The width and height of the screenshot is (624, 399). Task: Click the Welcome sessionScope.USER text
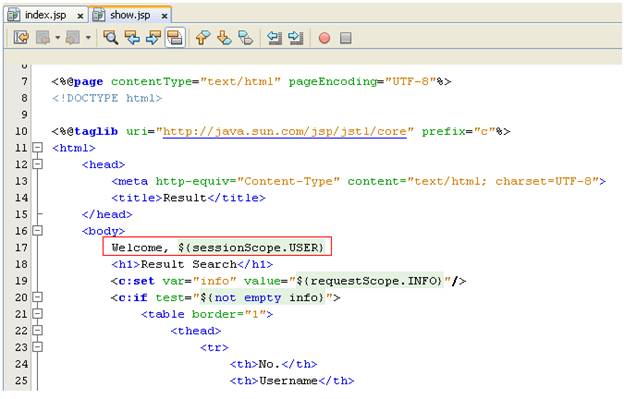click(x=217, y=247)
